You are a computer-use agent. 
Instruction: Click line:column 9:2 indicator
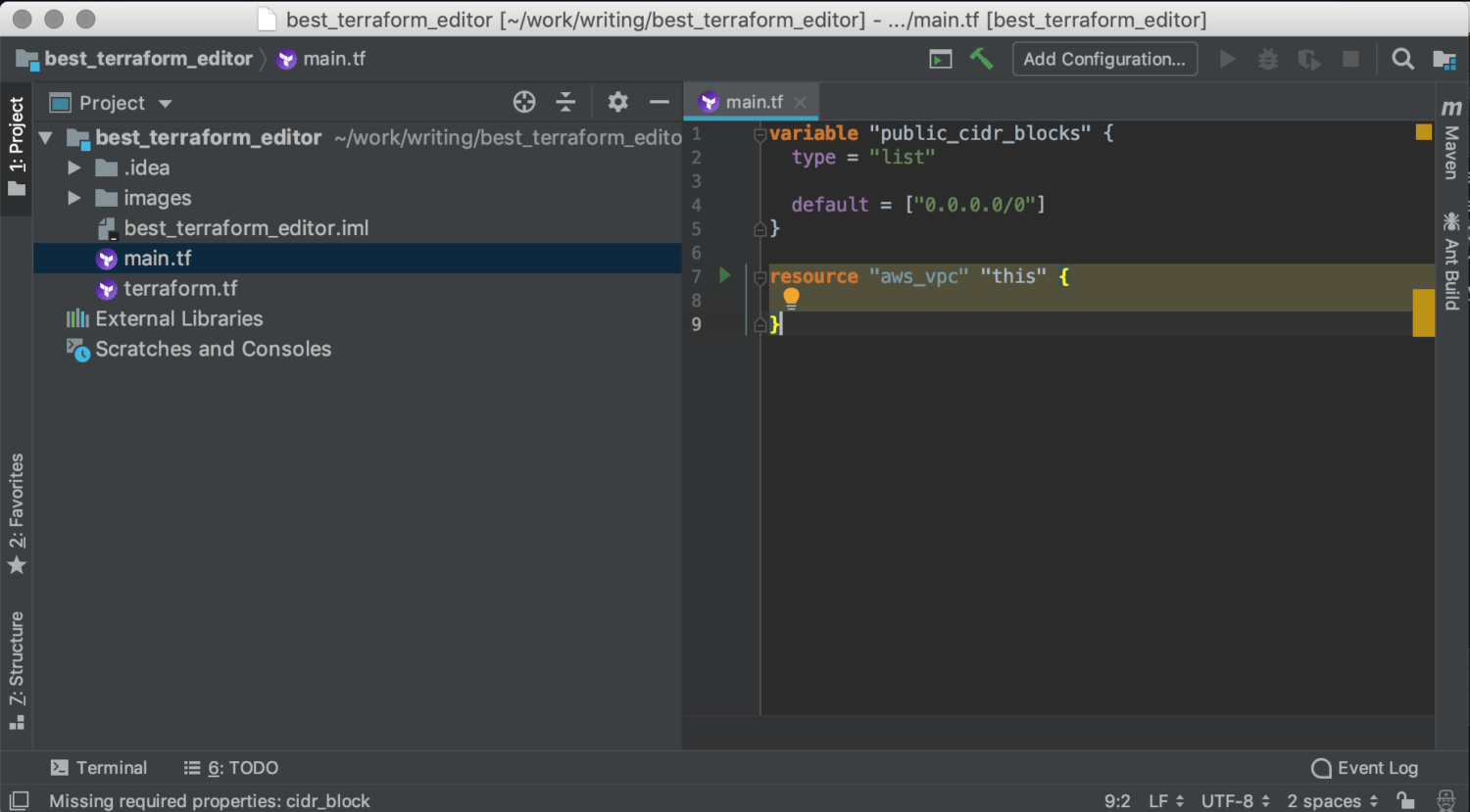1117,800
